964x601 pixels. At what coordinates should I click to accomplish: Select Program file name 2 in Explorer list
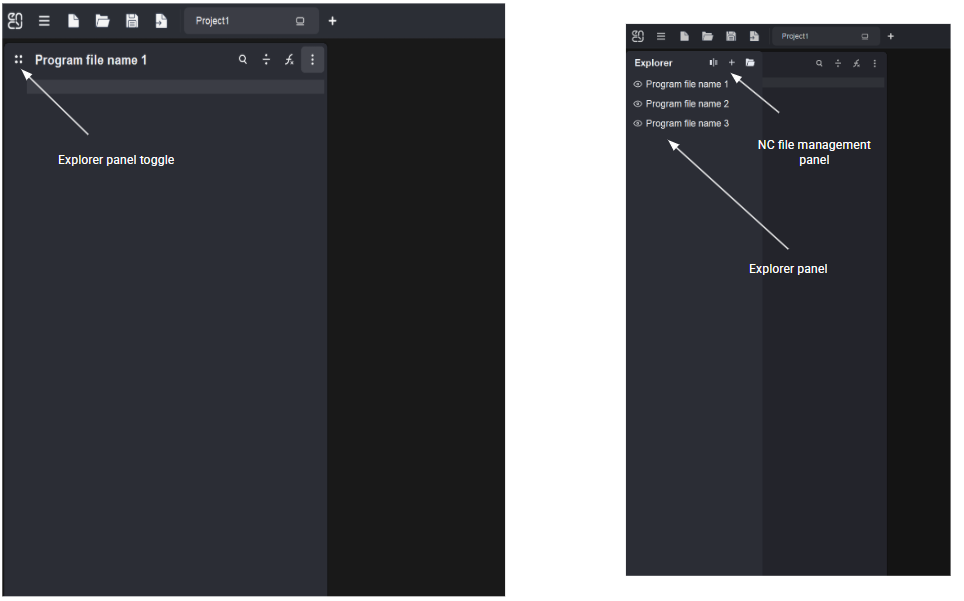(x=687, y=104)
